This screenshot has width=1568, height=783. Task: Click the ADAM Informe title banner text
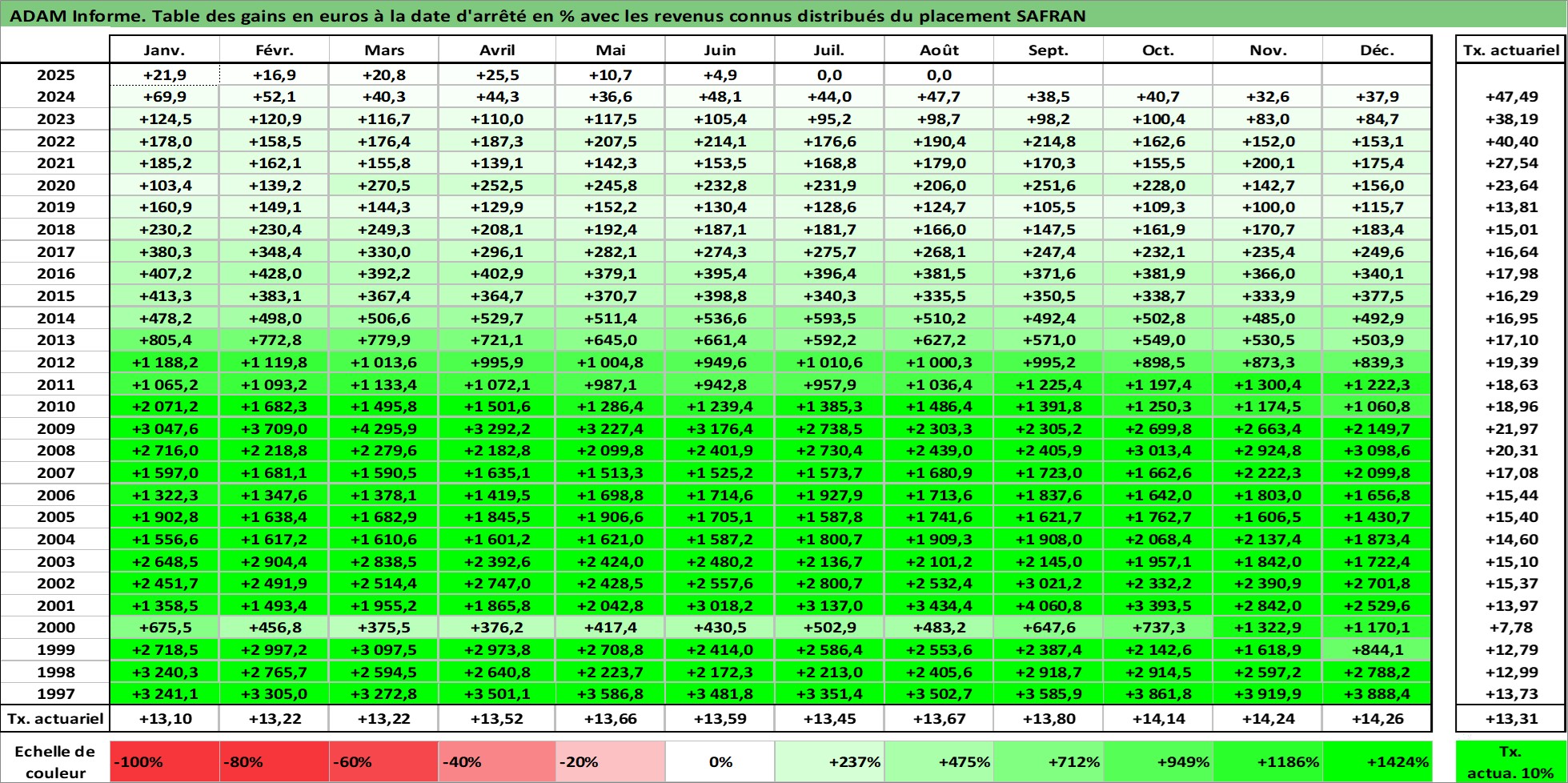point(547,16)
